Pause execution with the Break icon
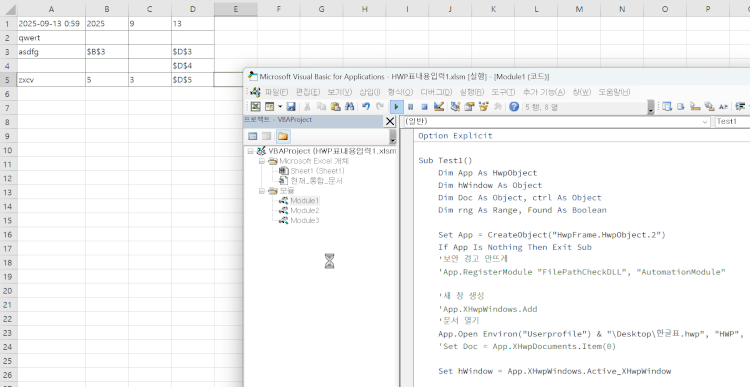 pos(410,106)
